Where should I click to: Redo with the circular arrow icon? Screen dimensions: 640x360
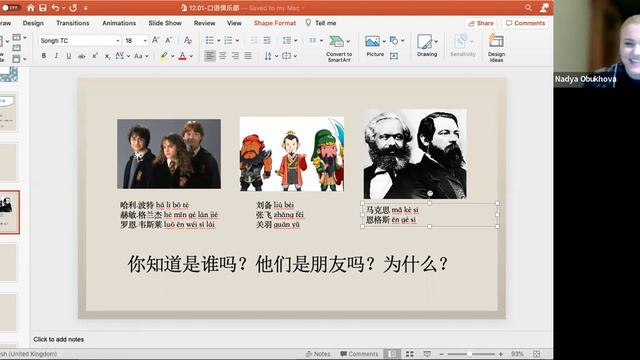73,7
